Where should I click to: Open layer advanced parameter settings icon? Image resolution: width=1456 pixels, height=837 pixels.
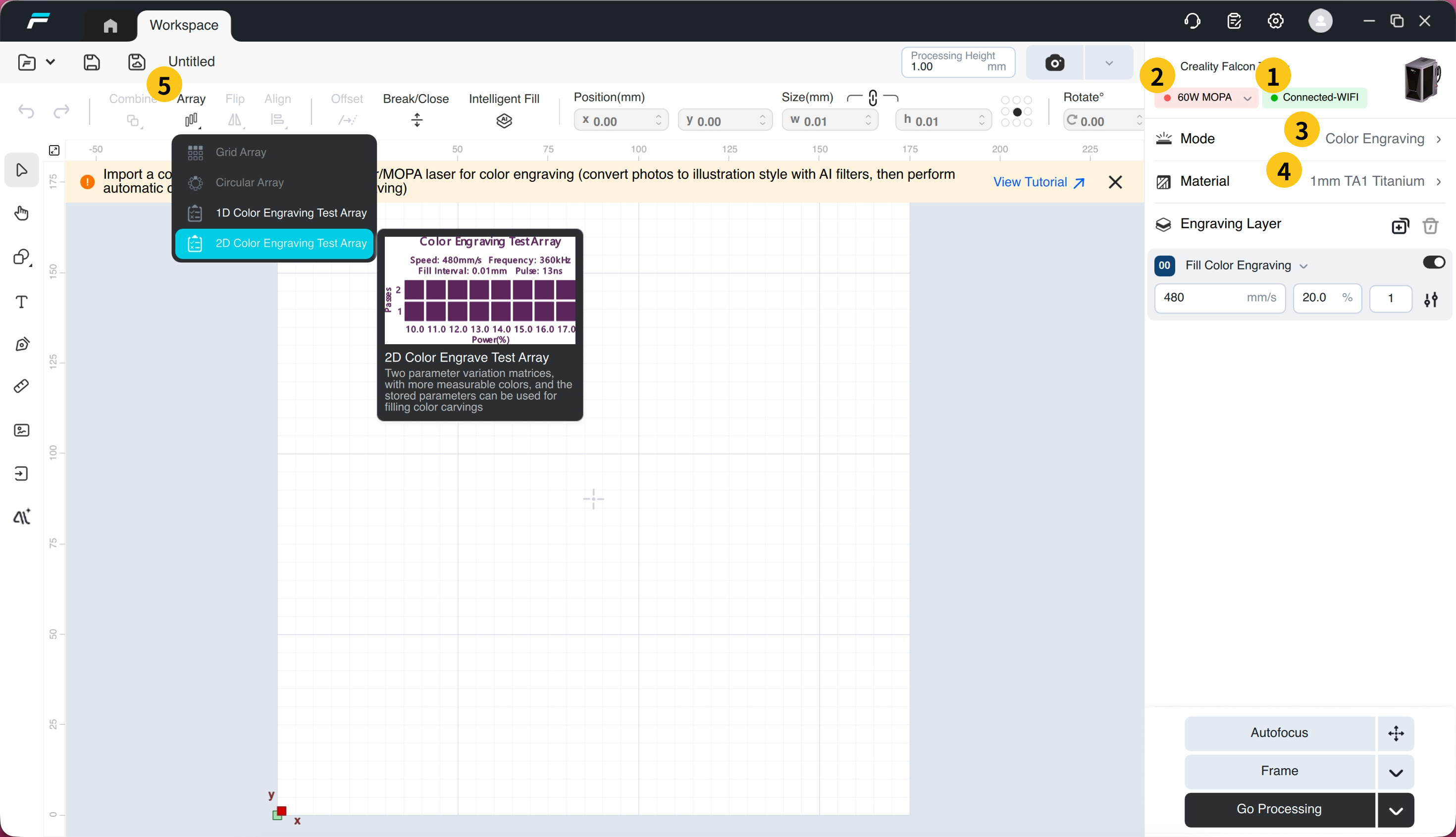[x=1431, y=299]
